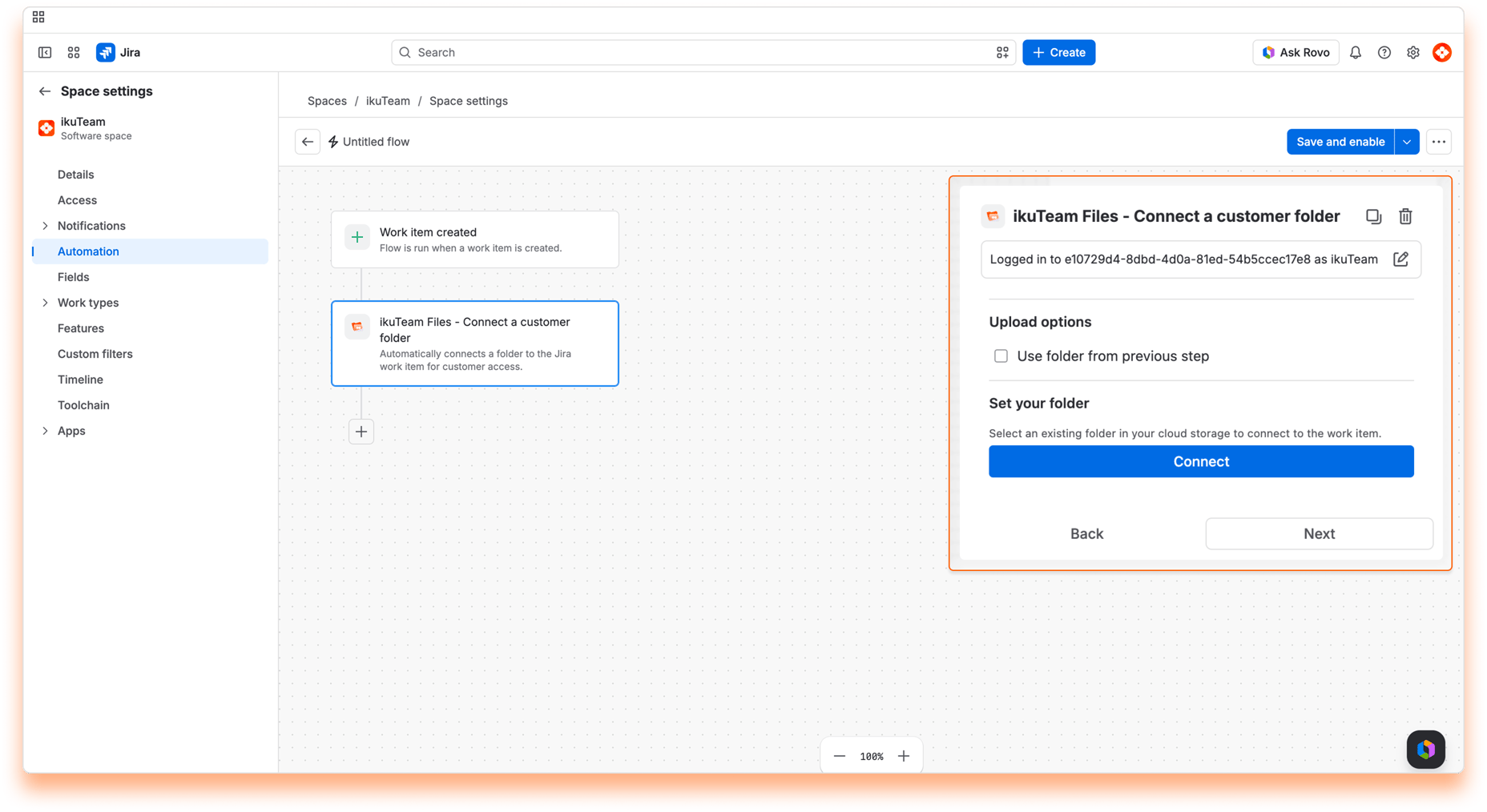Expand the Work types section
The height and width of the screenshot is (812, 1487).
point(45,303)
